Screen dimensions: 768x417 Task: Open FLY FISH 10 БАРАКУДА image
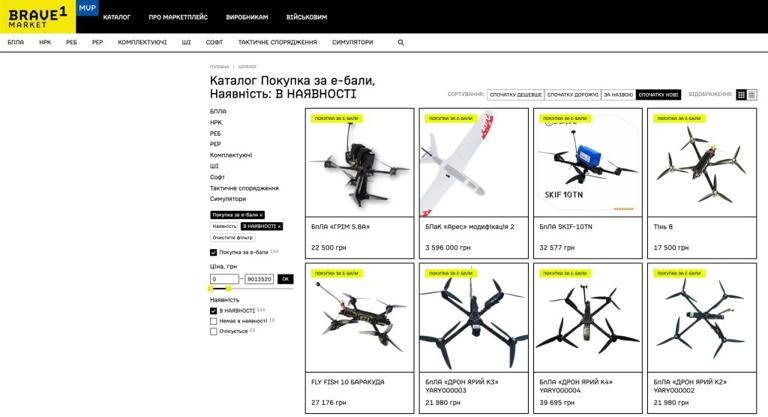point(360,318)
